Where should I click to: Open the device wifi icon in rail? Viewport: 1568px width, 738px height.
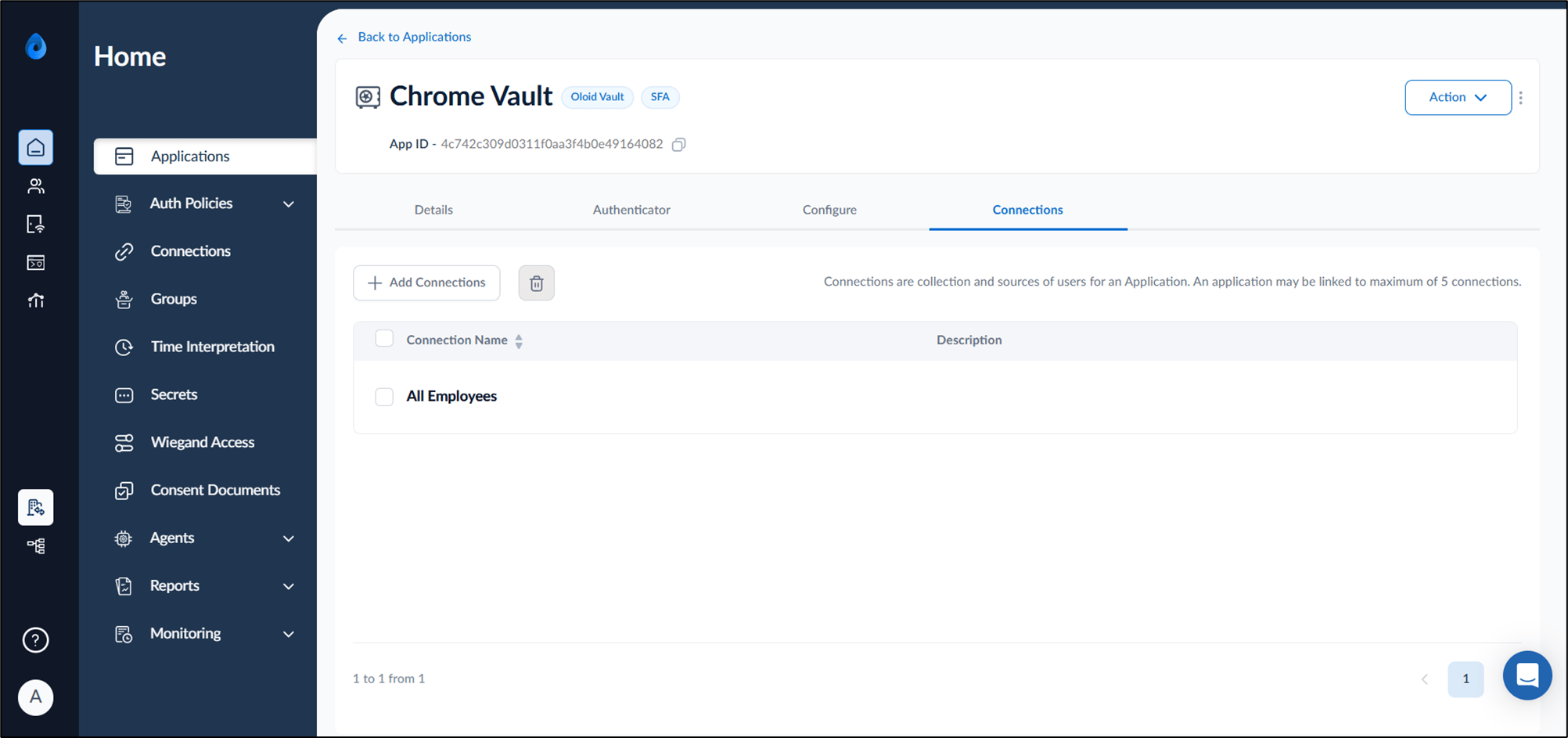click(36, 224)
